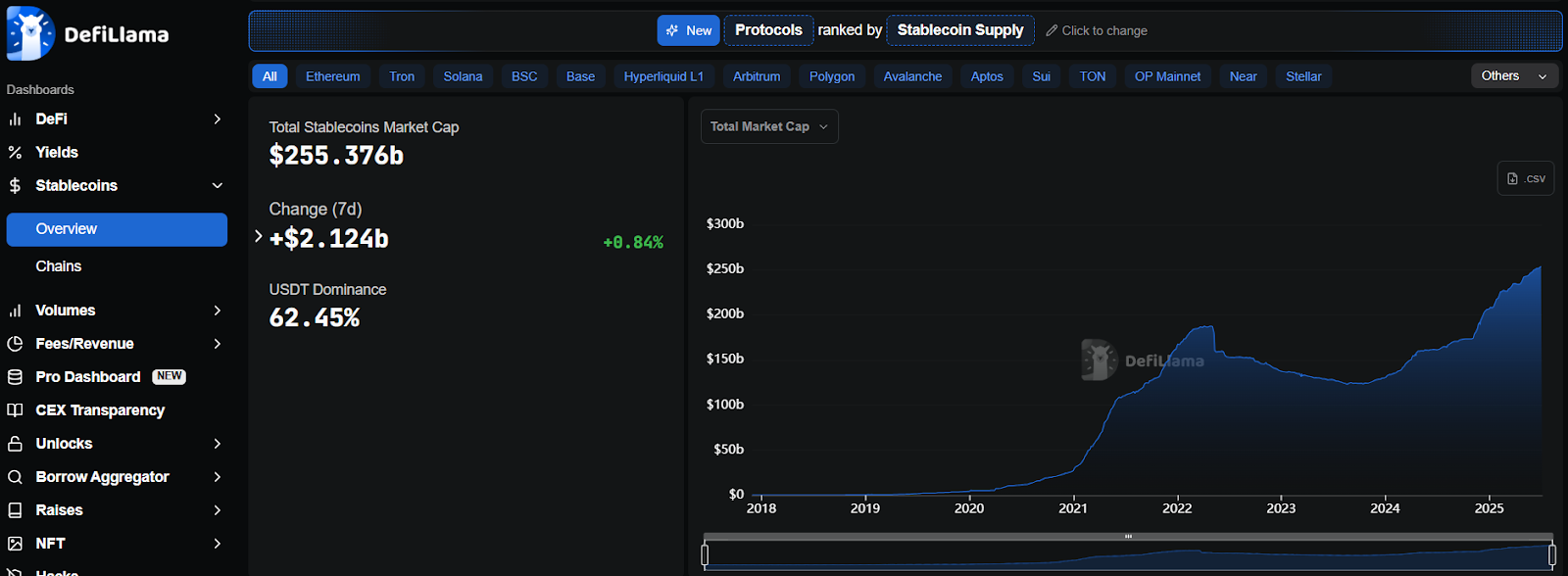Image resolution: width=1568 pixels, height=576 pixels.
Task: Open the Yields dashboard
Action: click(57, 153)
